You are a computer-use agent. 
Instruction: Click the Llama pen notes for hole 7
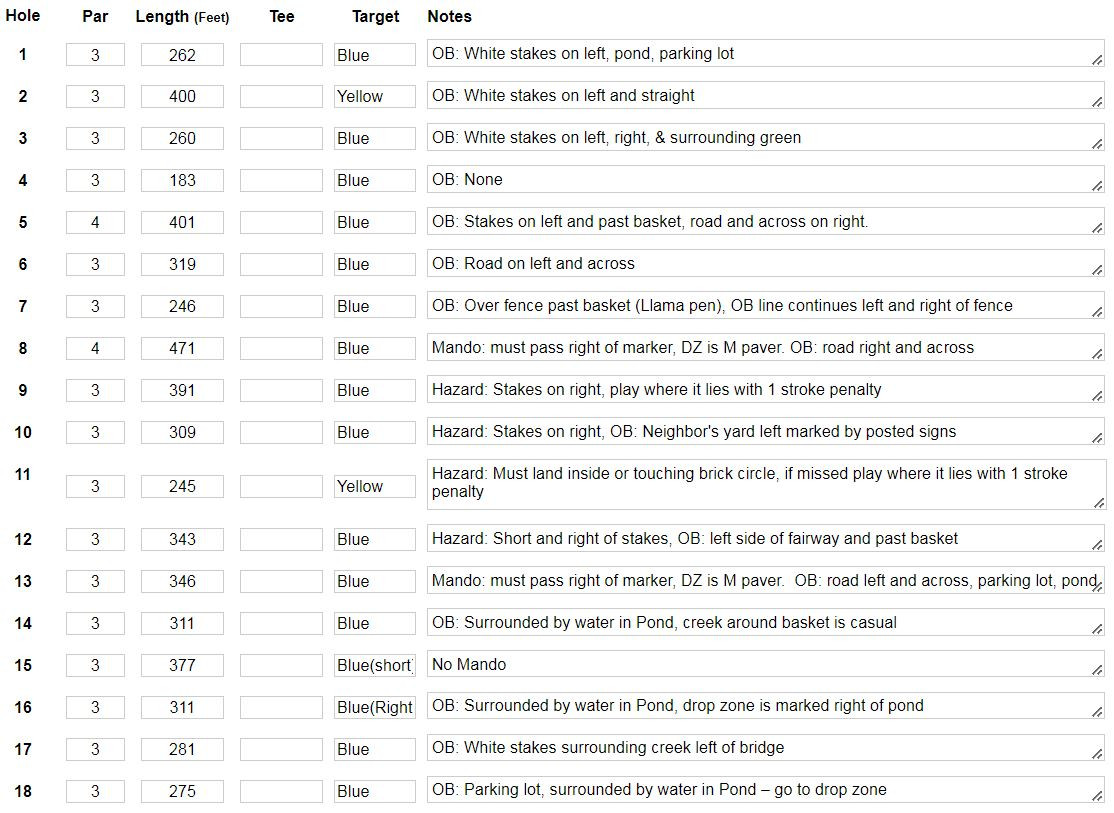tap(766, 306)
